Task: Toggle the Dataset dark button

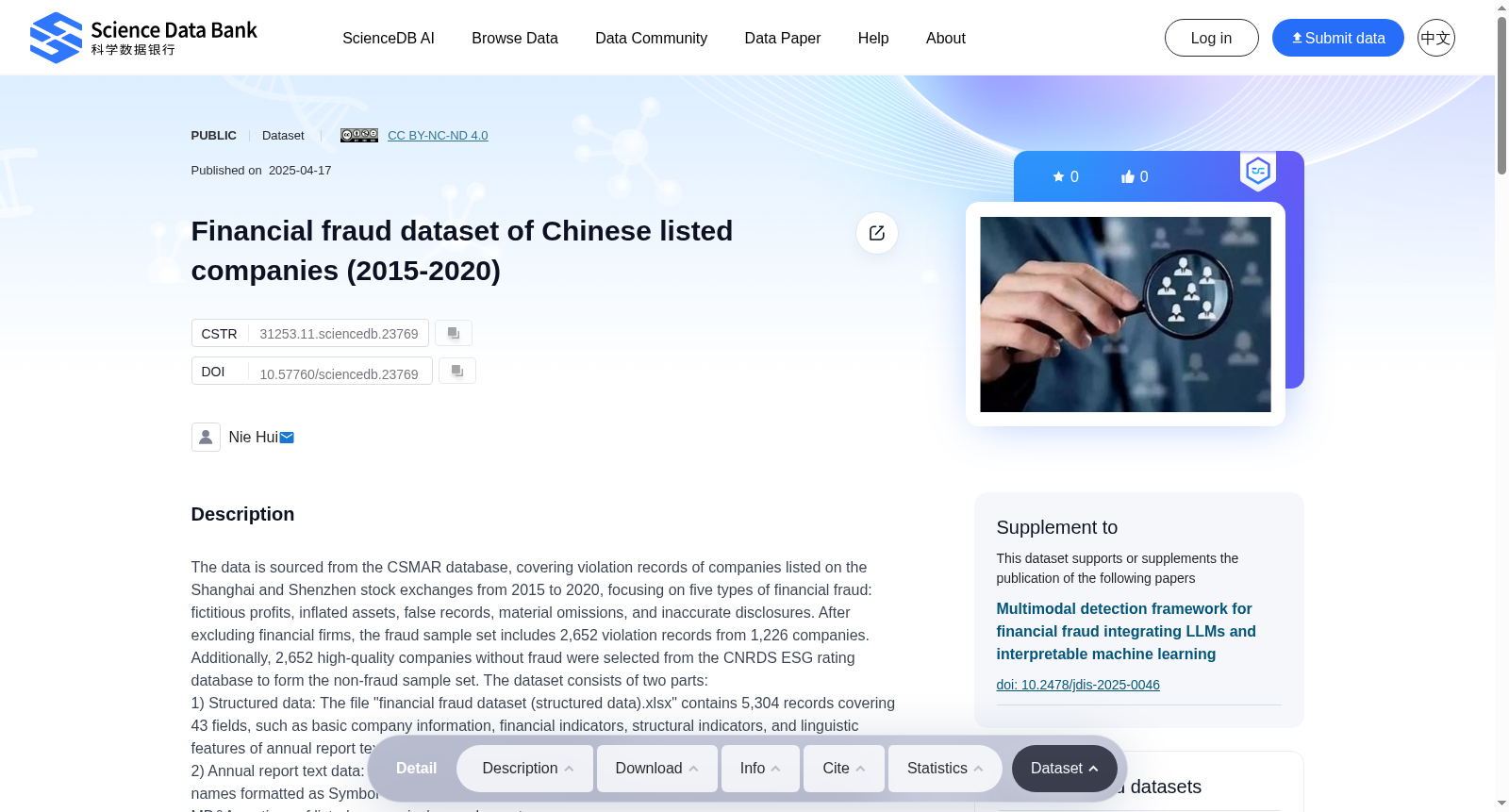Action: click(1064, 769)
